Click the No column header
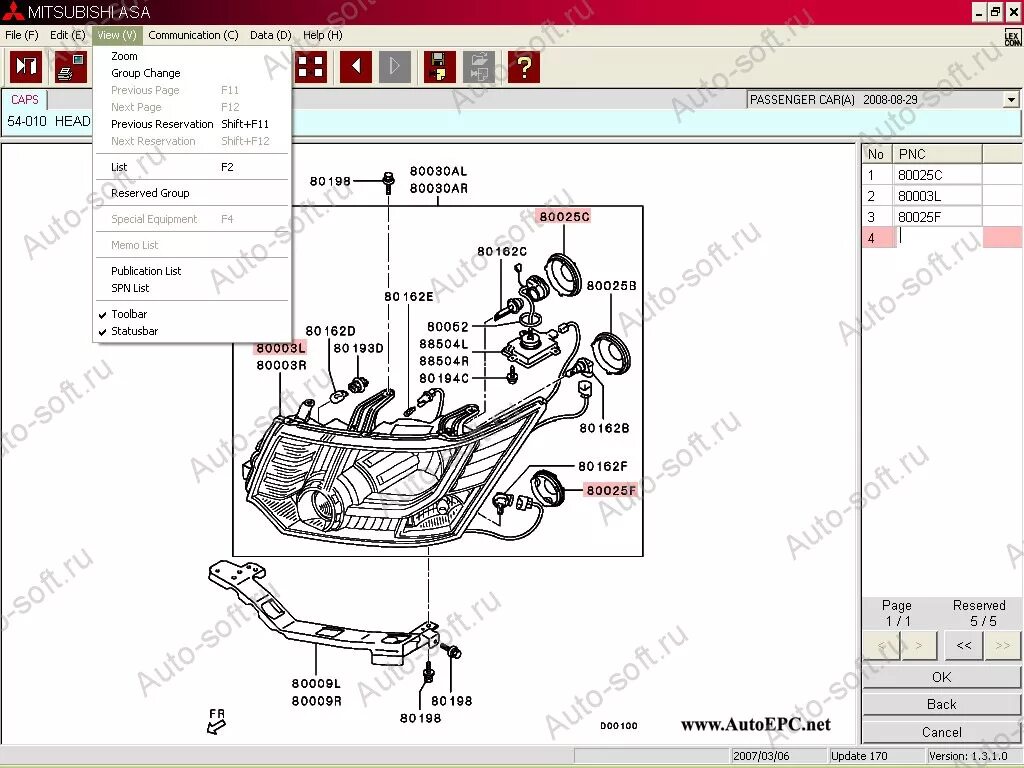Image resolution: width=1024 pixels, height=768 pixels. coord(877,154)
